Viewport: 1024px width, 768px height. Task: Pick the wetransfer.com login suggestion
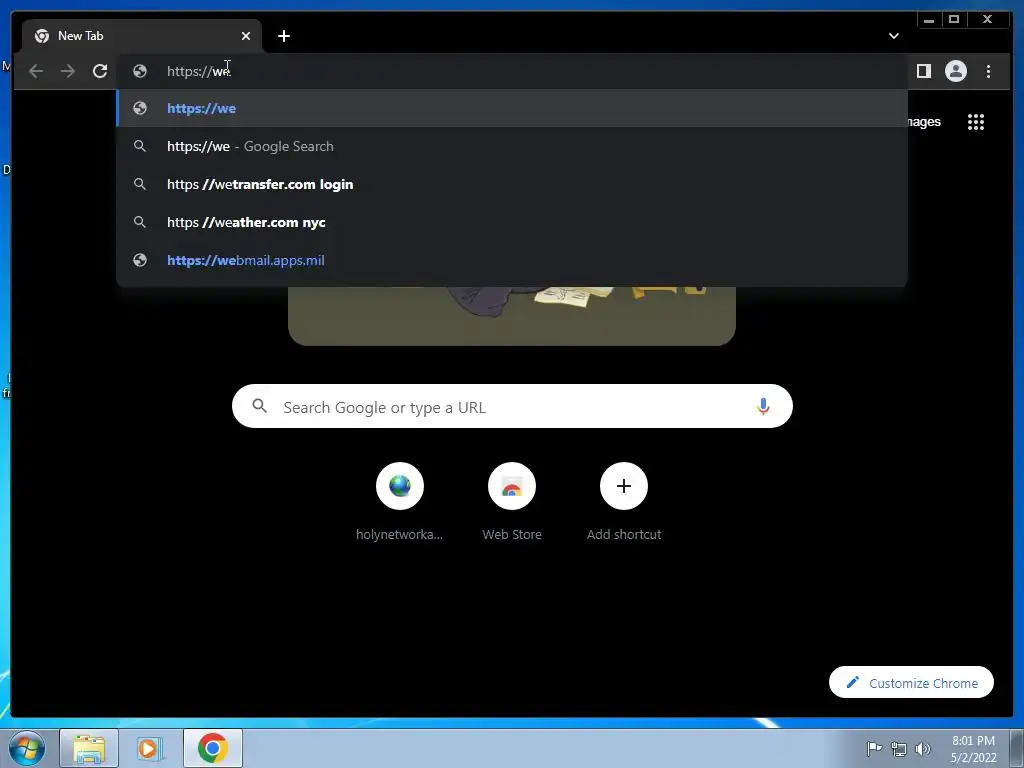(512, 184)
